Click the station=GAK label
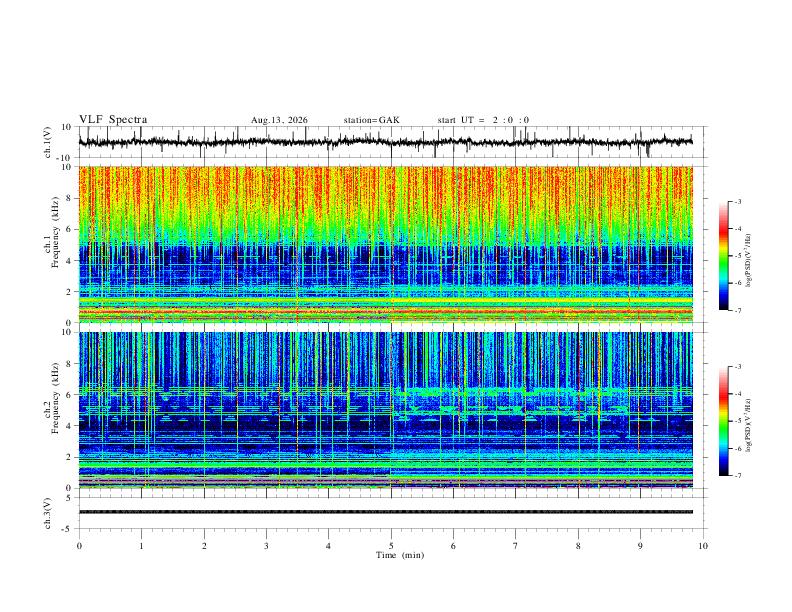 coord(371,120)
